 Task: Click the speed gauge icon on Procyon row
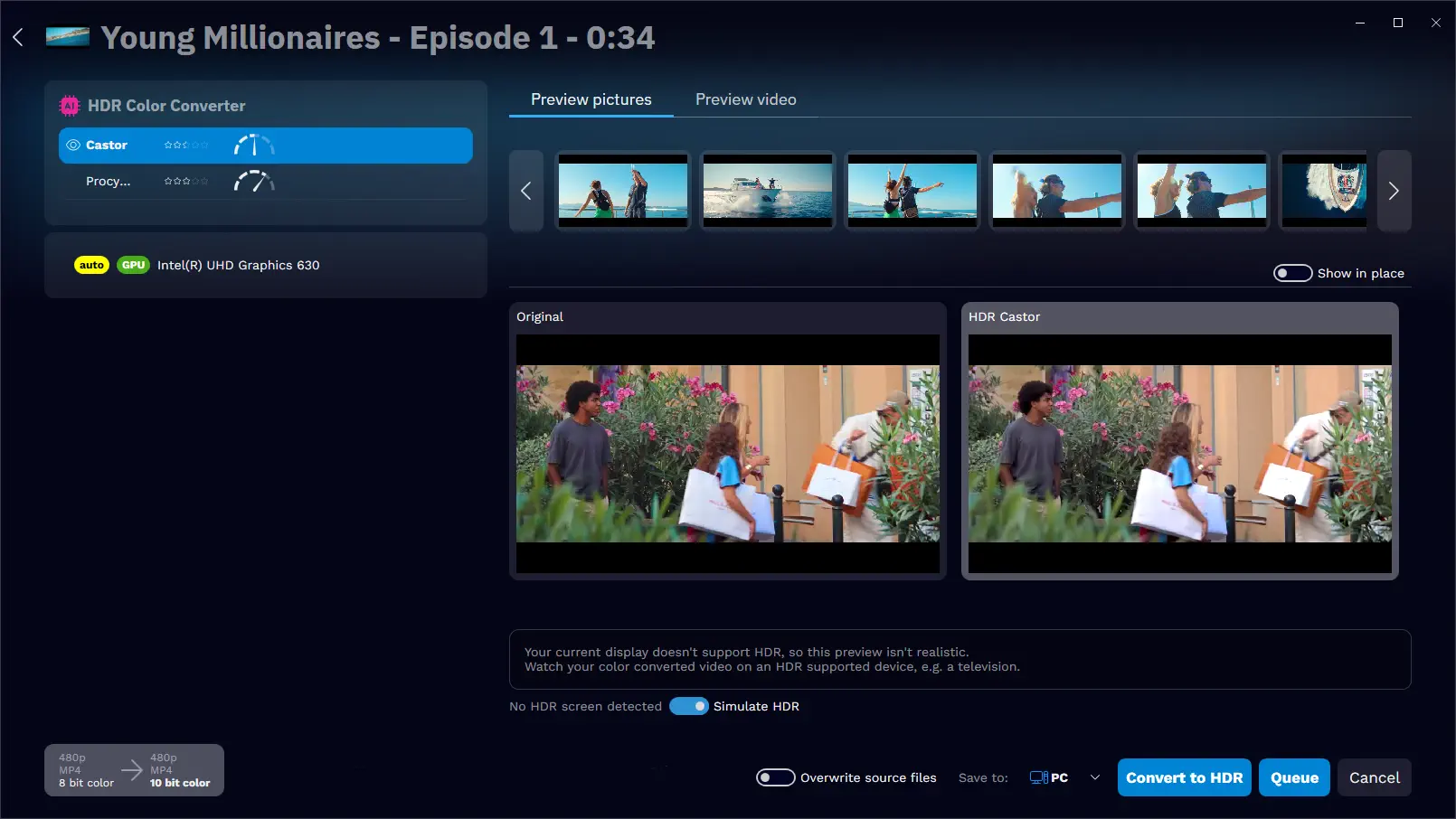(254, 180)
